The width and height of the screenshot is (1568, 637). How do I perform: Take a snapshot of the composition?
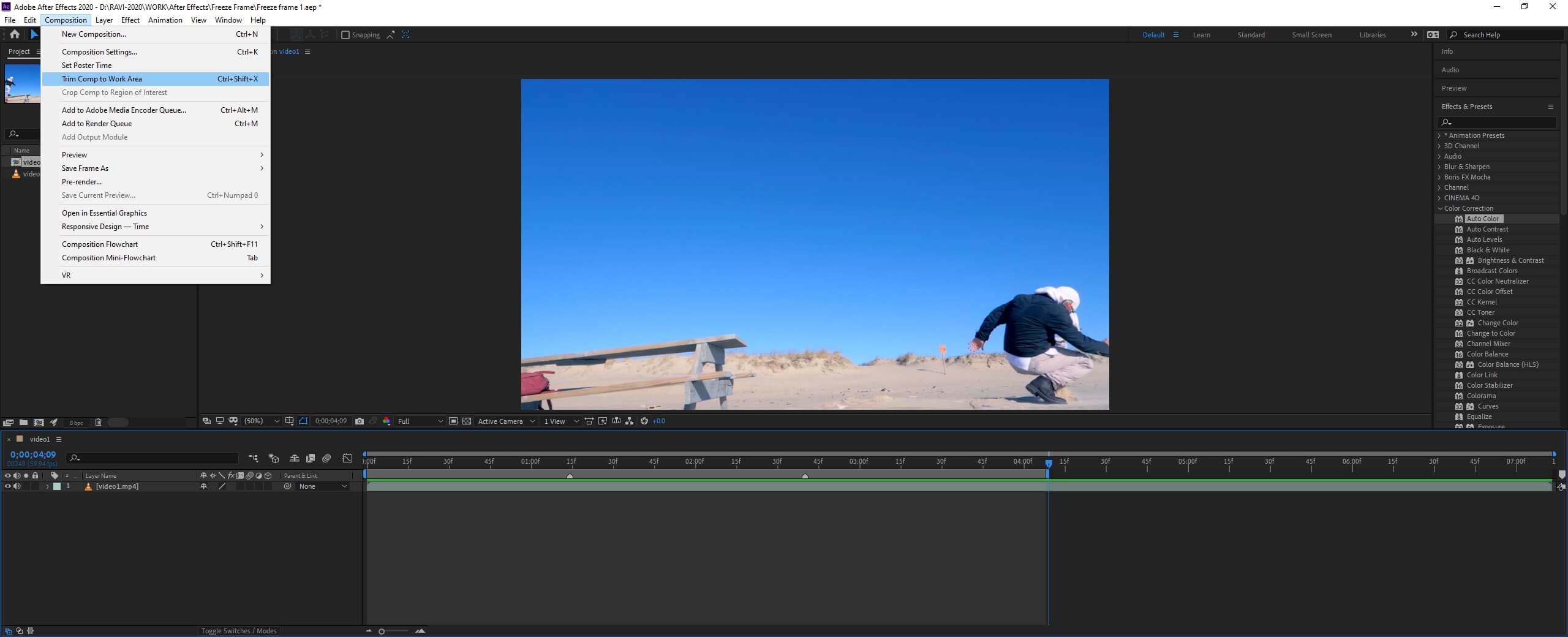coord(359,421)
